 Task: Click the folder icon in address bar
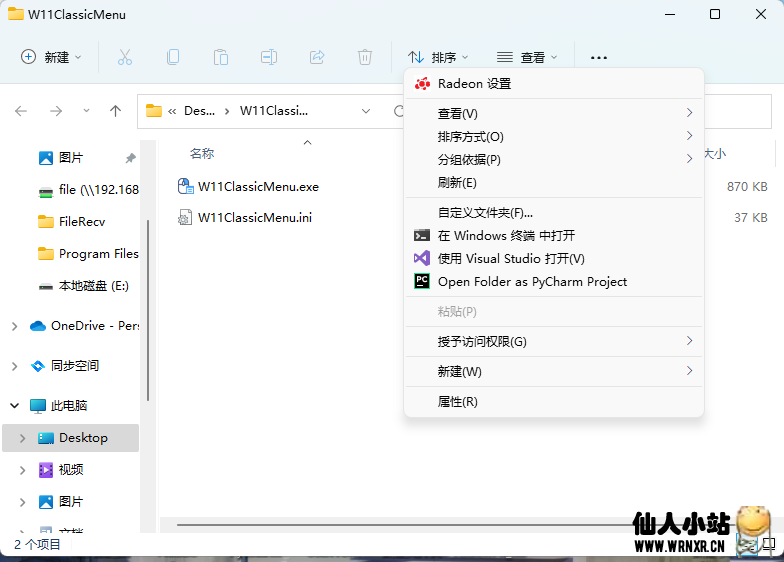coord(154,110)
